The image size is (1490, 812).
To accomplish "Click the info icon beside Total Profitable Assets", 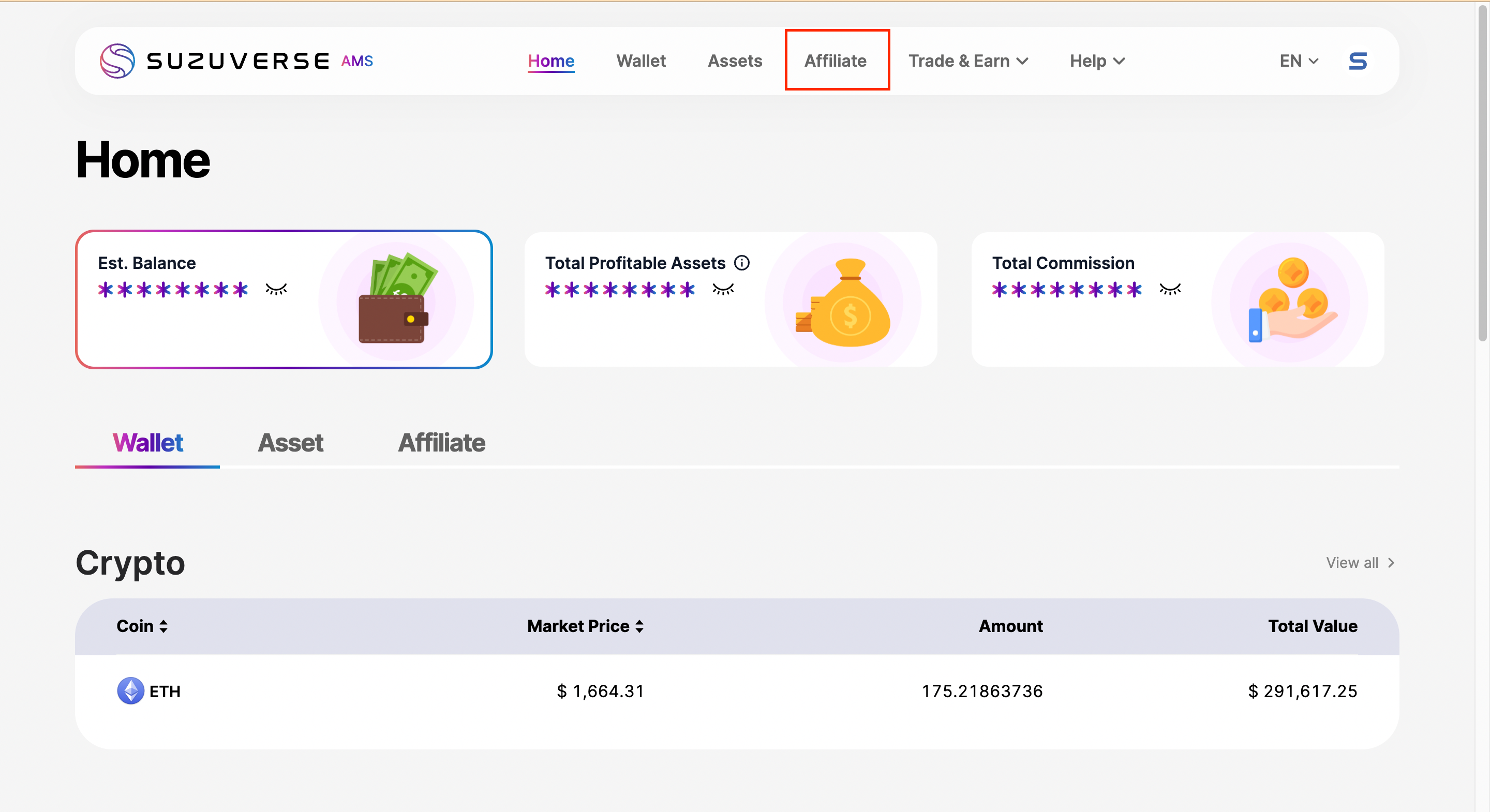I will coord(741,263).
